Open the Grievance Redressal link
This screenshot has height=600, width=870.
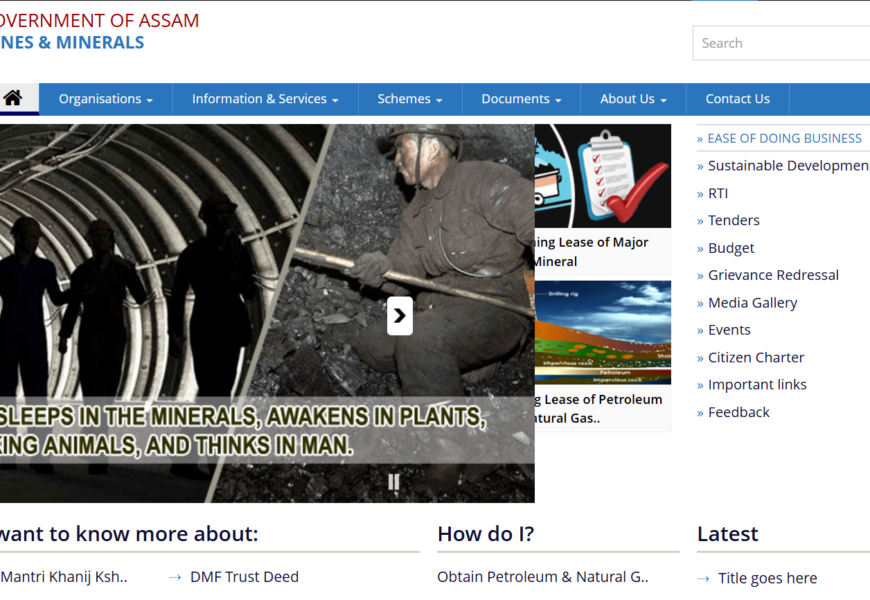point(773,275)
